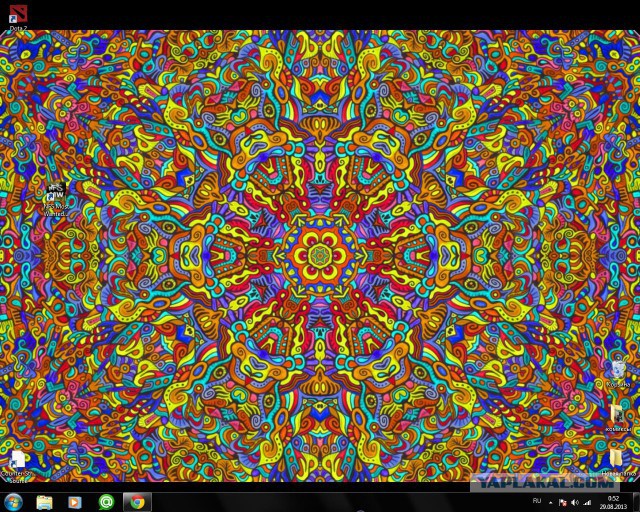Click the RU language indicator
Viewport: 640px width, 512px height.
pyautogui.click(x=537, y=501)
